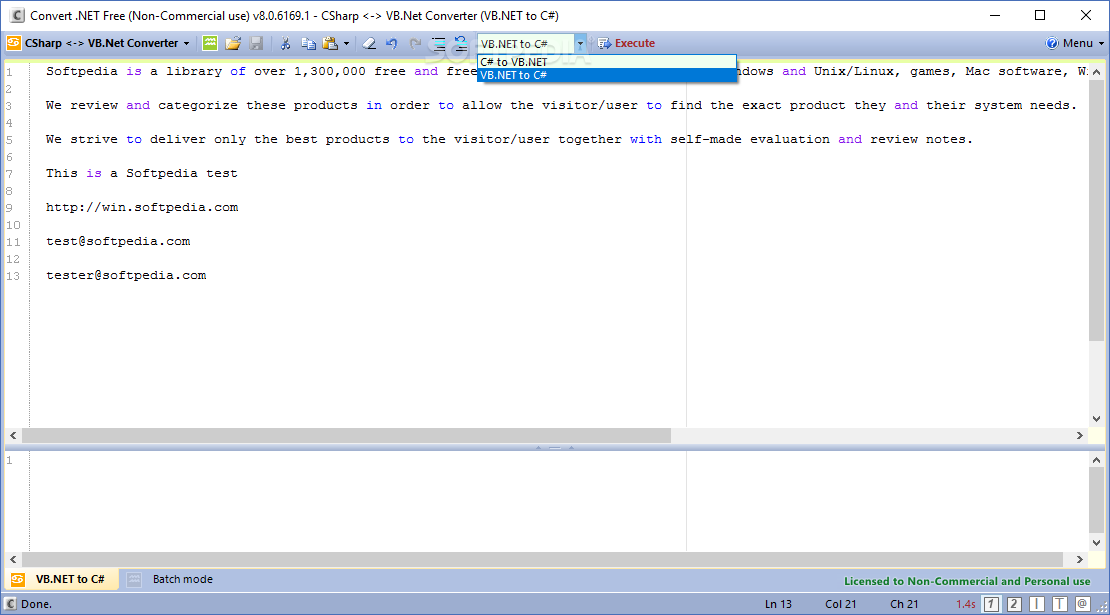Undo the last edit
This screenshot has height=615, width=1110.
391,43
